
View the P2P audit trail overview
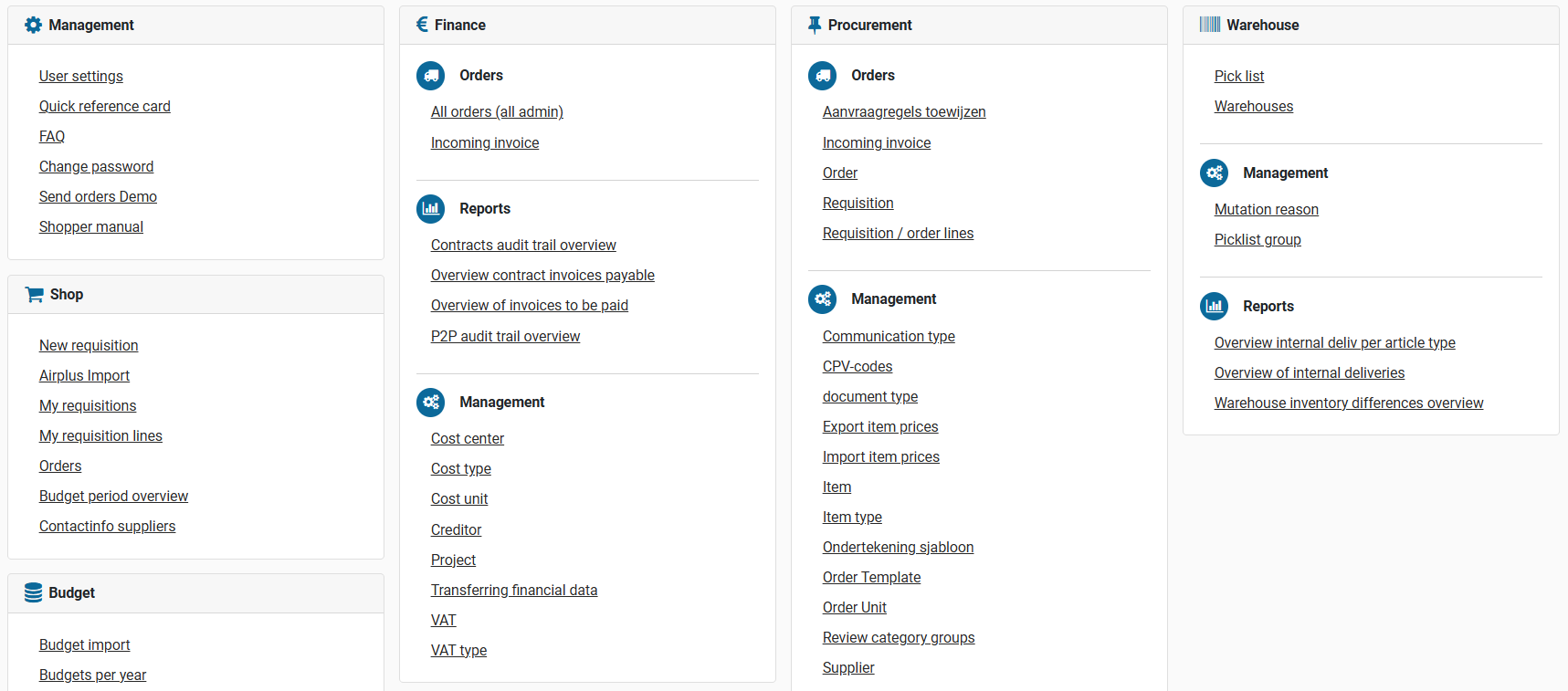[505, 337]
